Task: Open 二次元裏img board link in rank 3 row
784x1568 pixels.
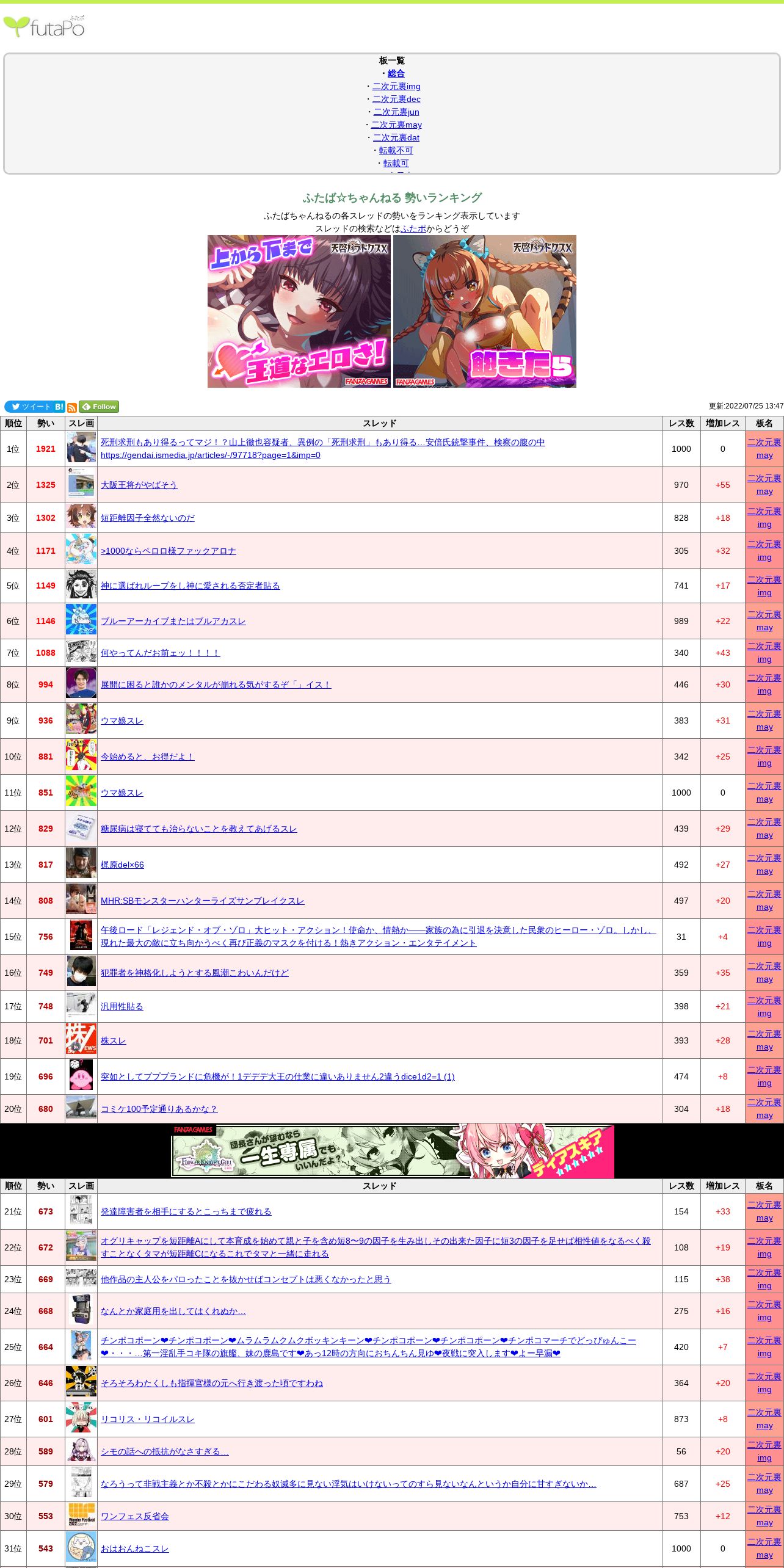Action: click(x=764, y=518)
